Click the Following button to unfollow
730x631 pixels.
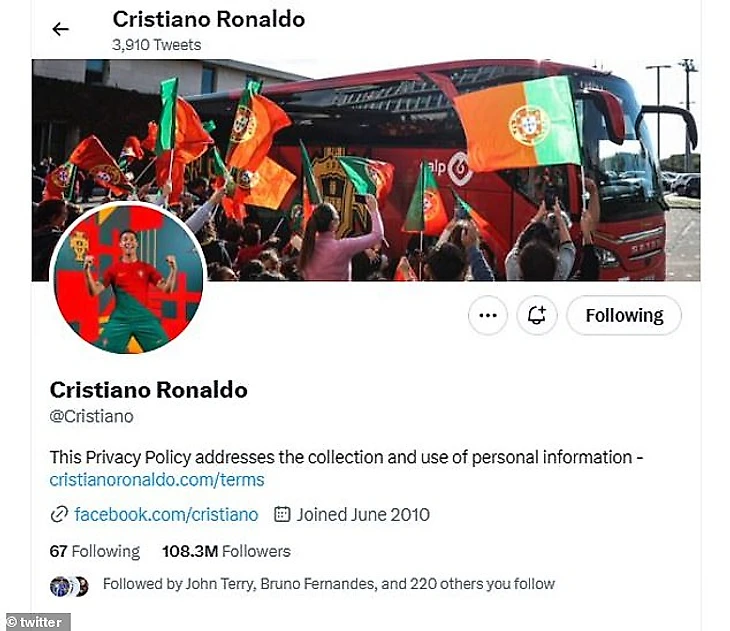pos(624,315)
